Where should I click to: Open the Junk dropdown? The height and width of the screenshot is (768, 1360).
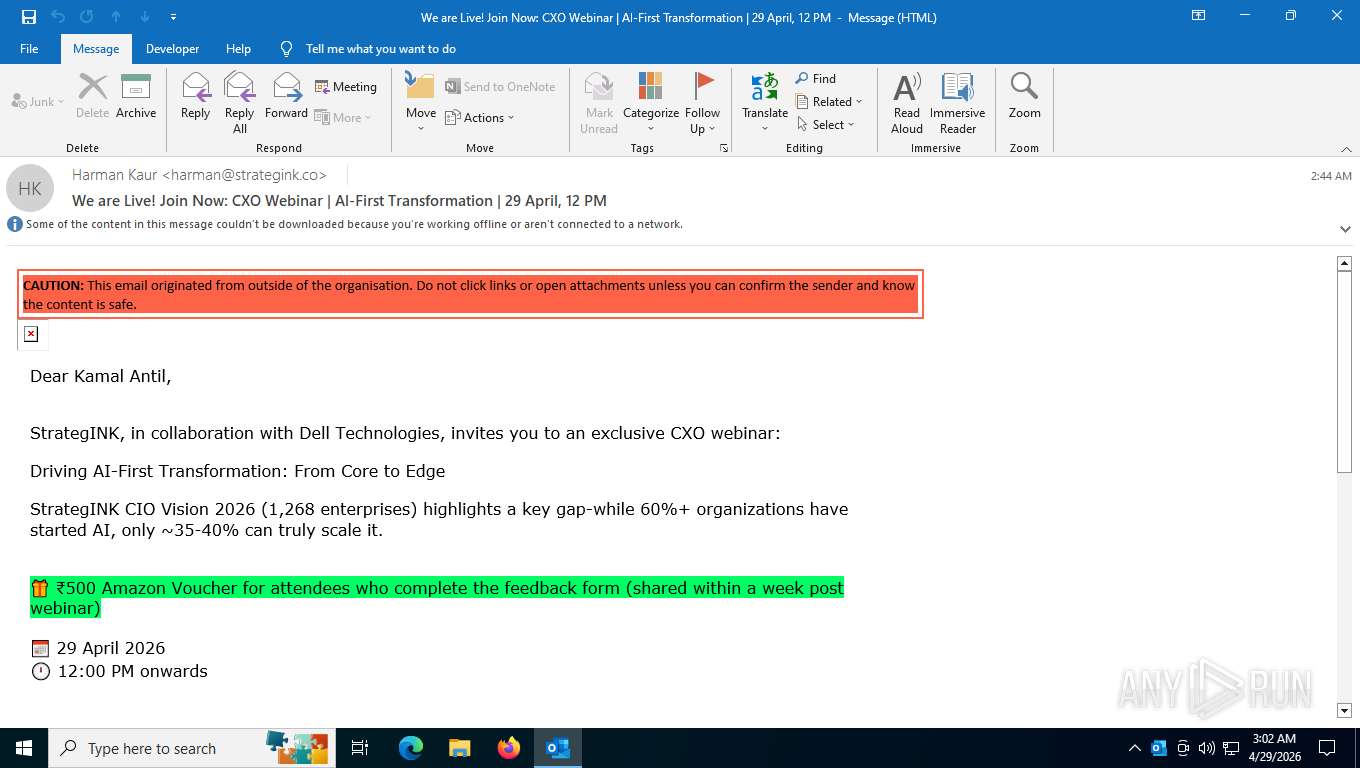pyautogui.click(x=38, y=102)
